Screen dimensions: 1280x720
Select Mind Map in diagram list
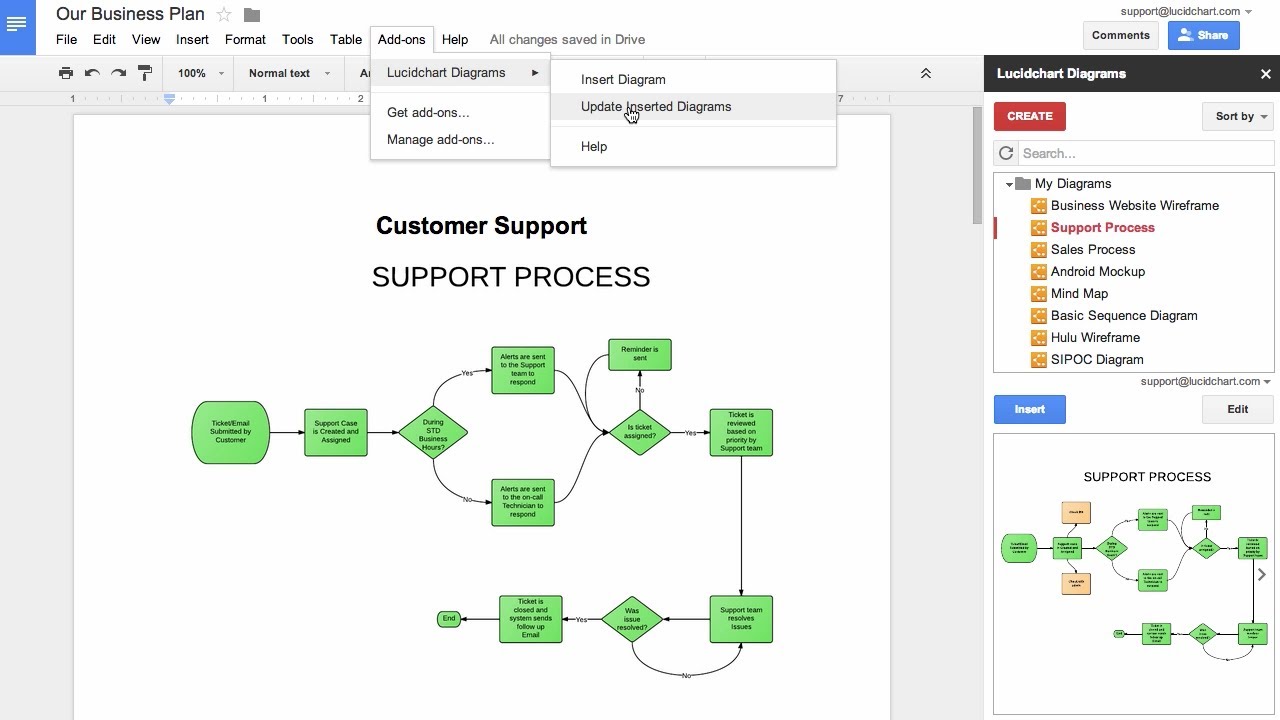1079,294
